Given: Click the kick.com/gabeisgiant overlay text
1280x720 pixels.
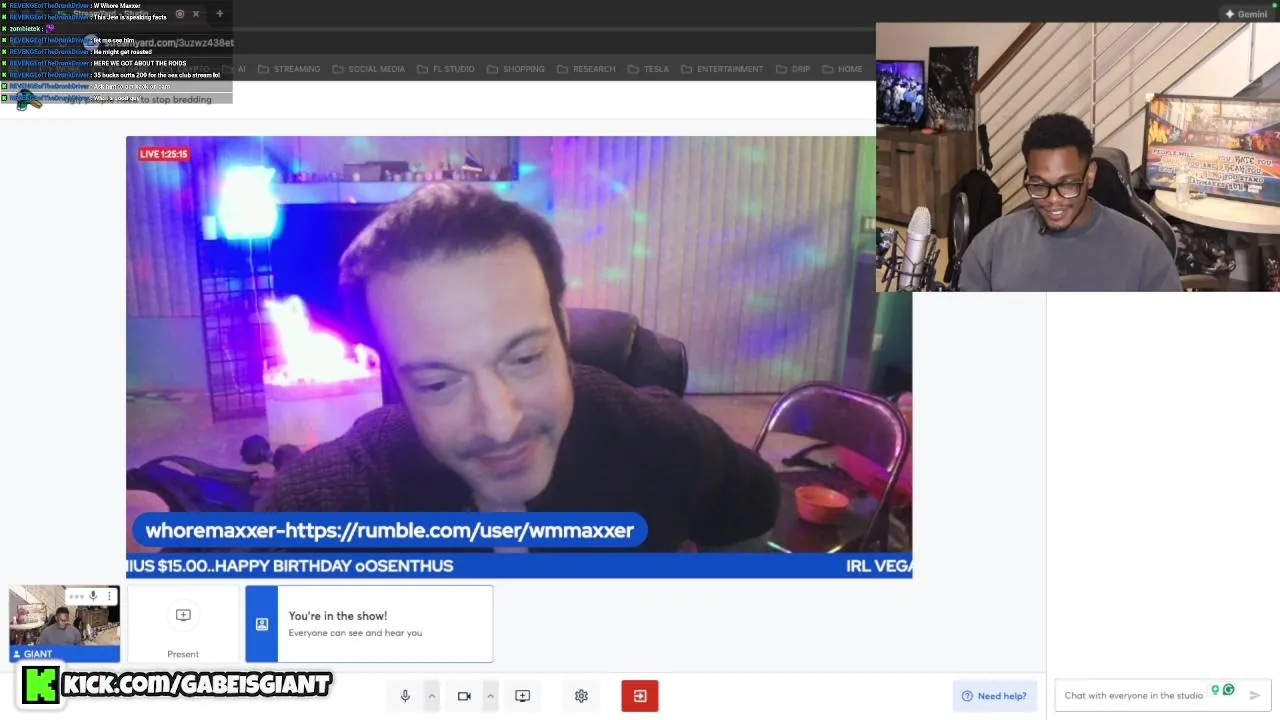Looking at the screenshot, I should tap(196, 685).
